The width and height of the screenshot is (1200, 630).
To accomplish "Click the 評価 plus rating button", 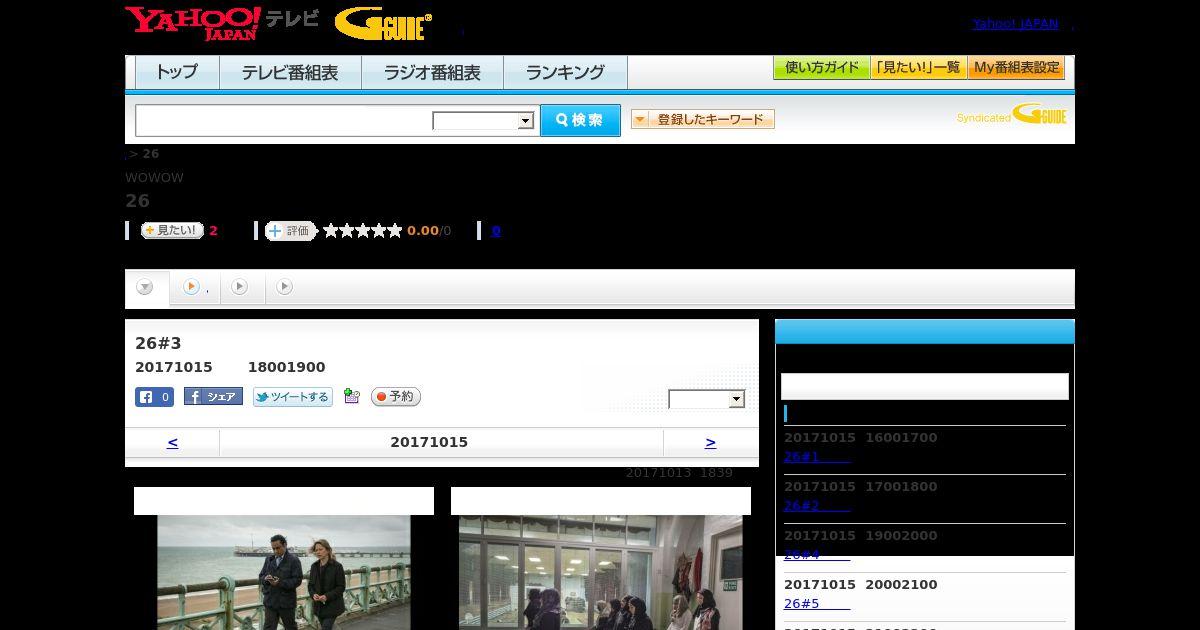I will tap(290, 230).
